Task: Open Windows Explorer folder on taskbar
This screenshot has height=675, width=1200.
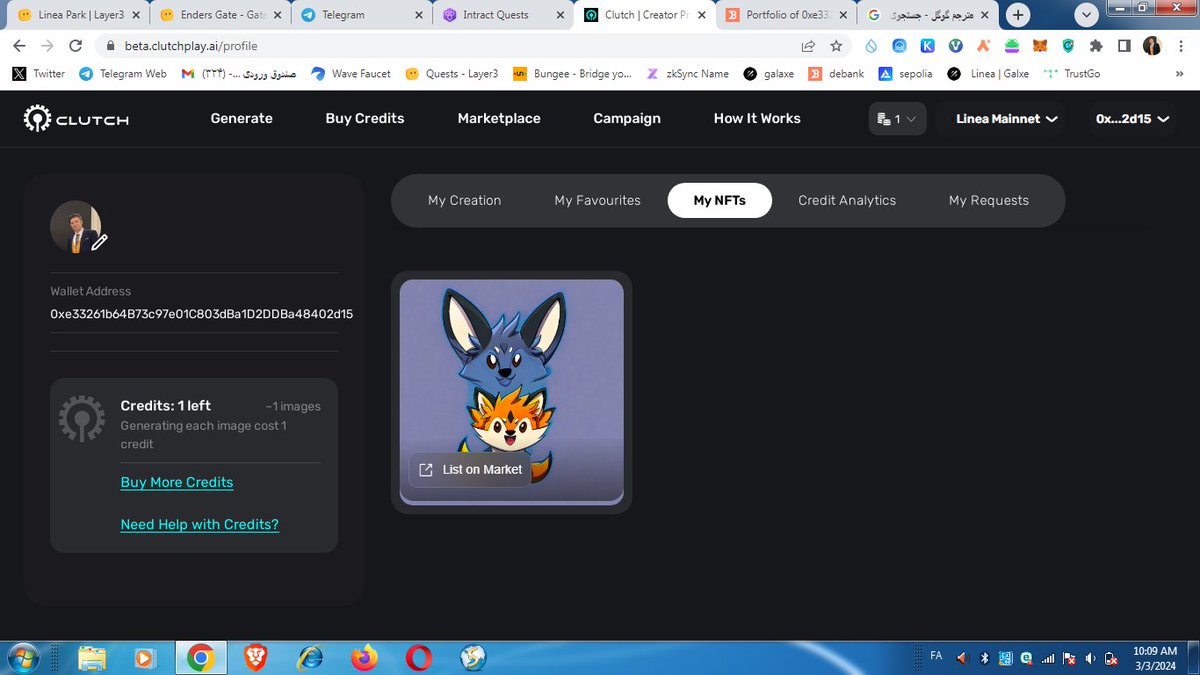Action: coord(92,657)
